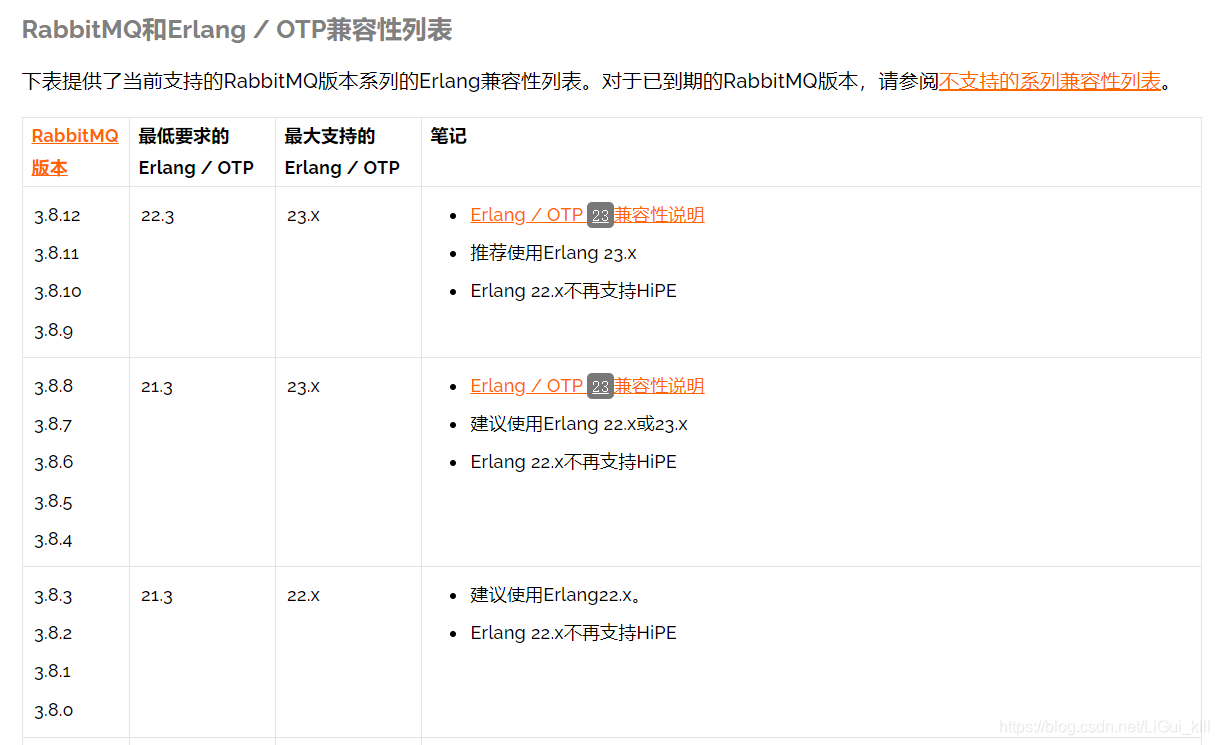The width and height of the screenshot is (1219, 745).
Task: Click version 3.8.6 text
Action: pos(53,462)
